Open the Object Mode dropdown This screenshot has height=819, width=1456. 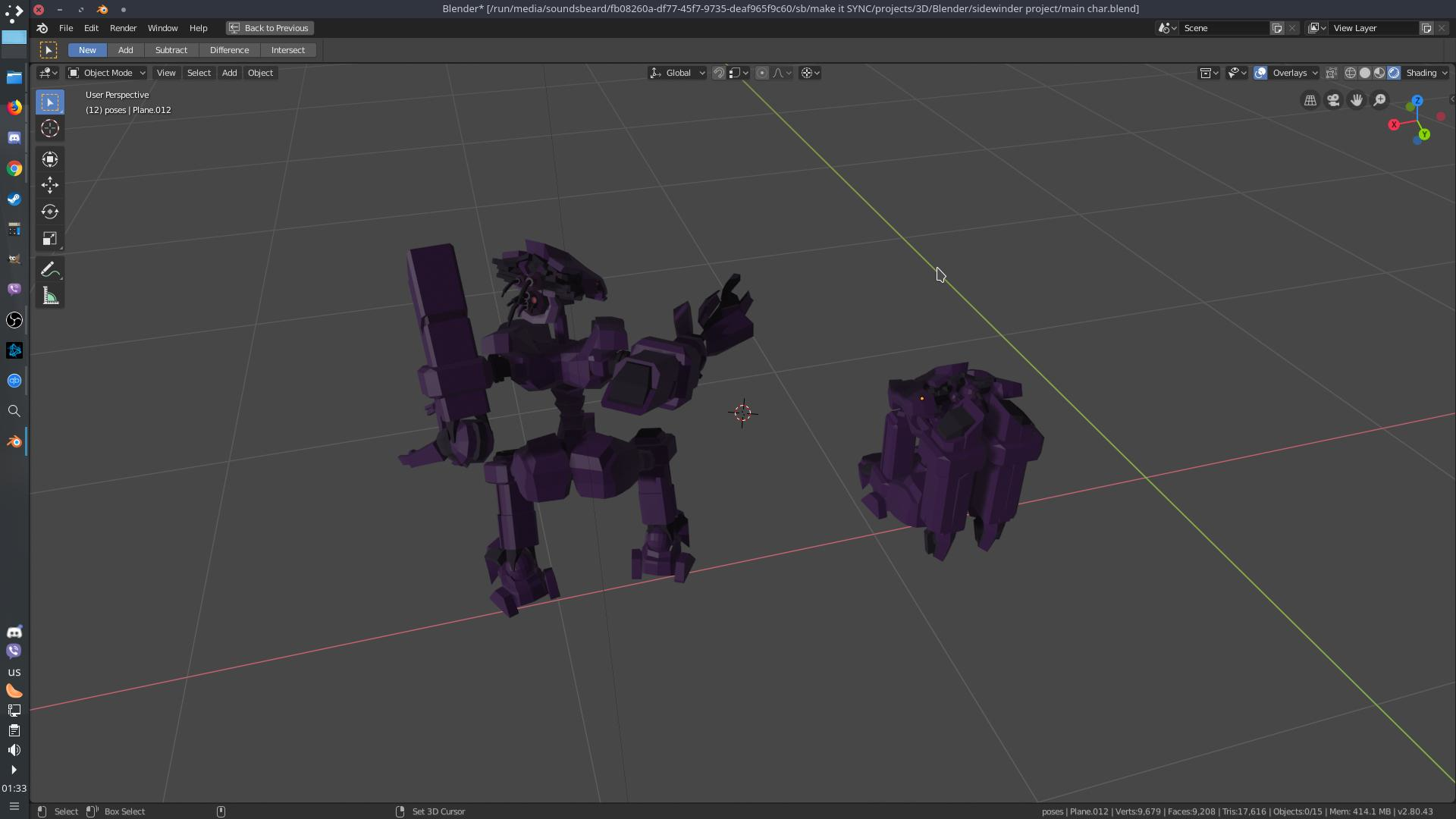(106, 73)
